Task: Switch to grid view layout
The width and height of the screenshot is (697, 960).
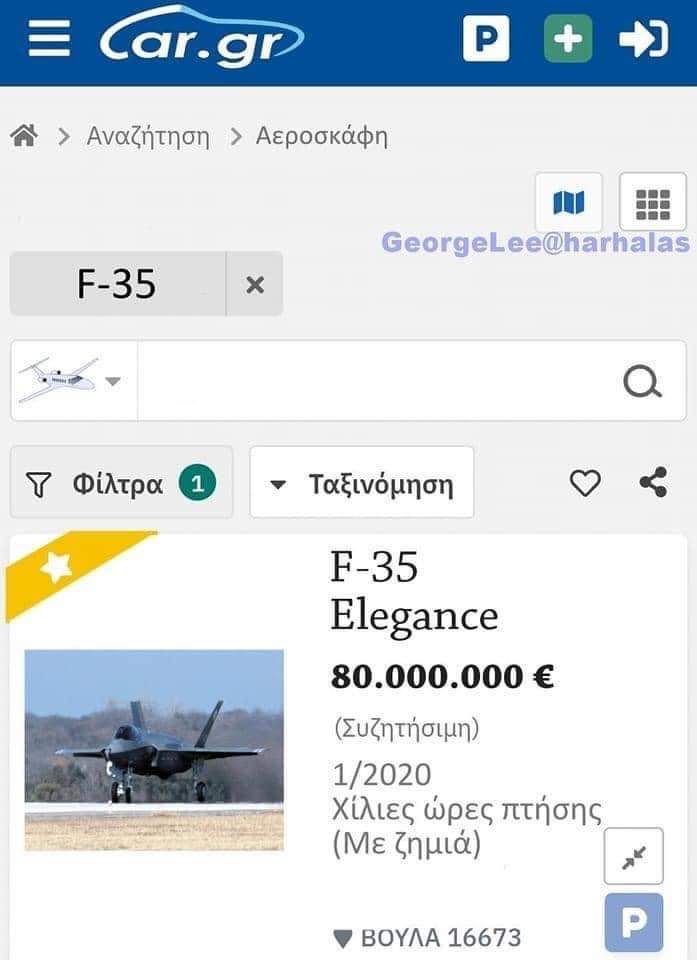Action: (x=653, y=203)
